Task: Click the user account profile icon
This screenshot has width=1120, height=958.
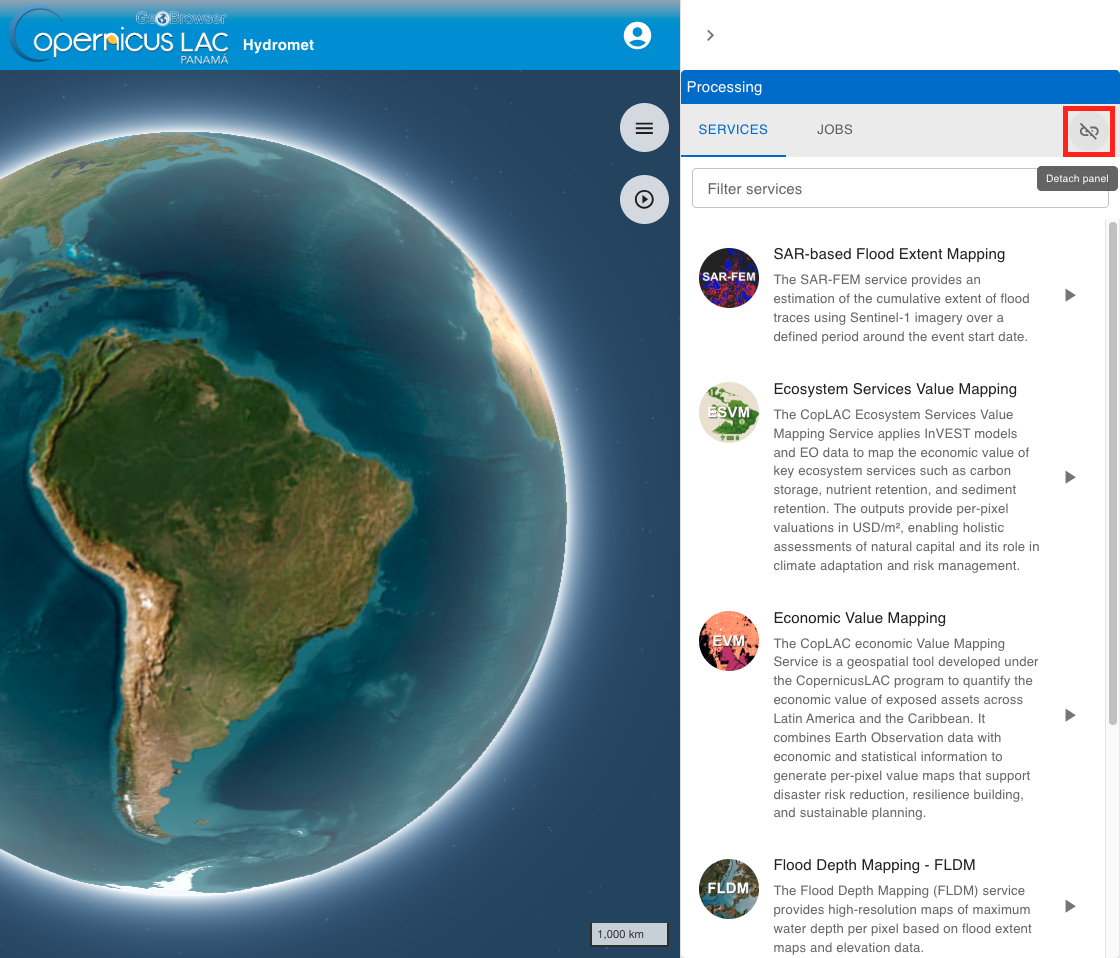Action: (637, 36)
